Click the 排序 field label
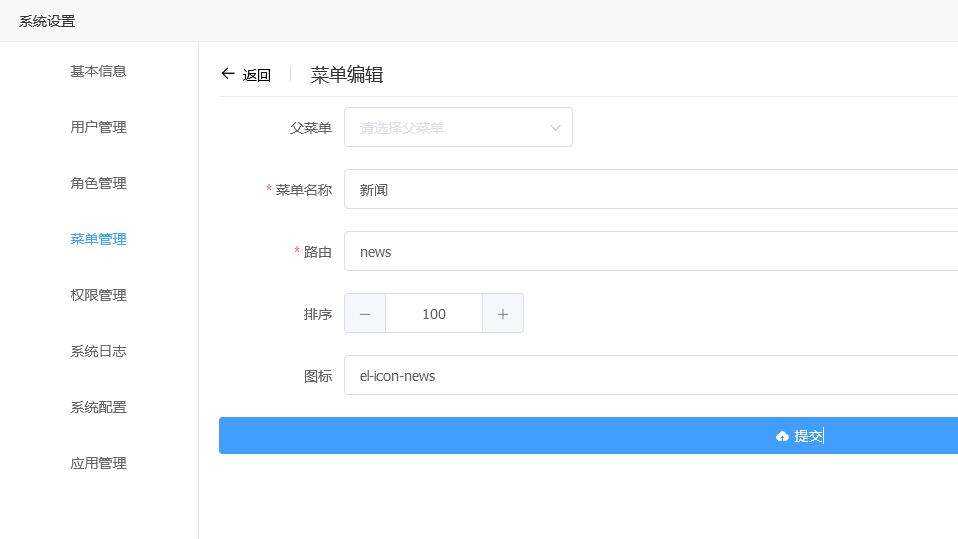Image resolution: width=958 pixels, height=539 pixels. [318, 314]
